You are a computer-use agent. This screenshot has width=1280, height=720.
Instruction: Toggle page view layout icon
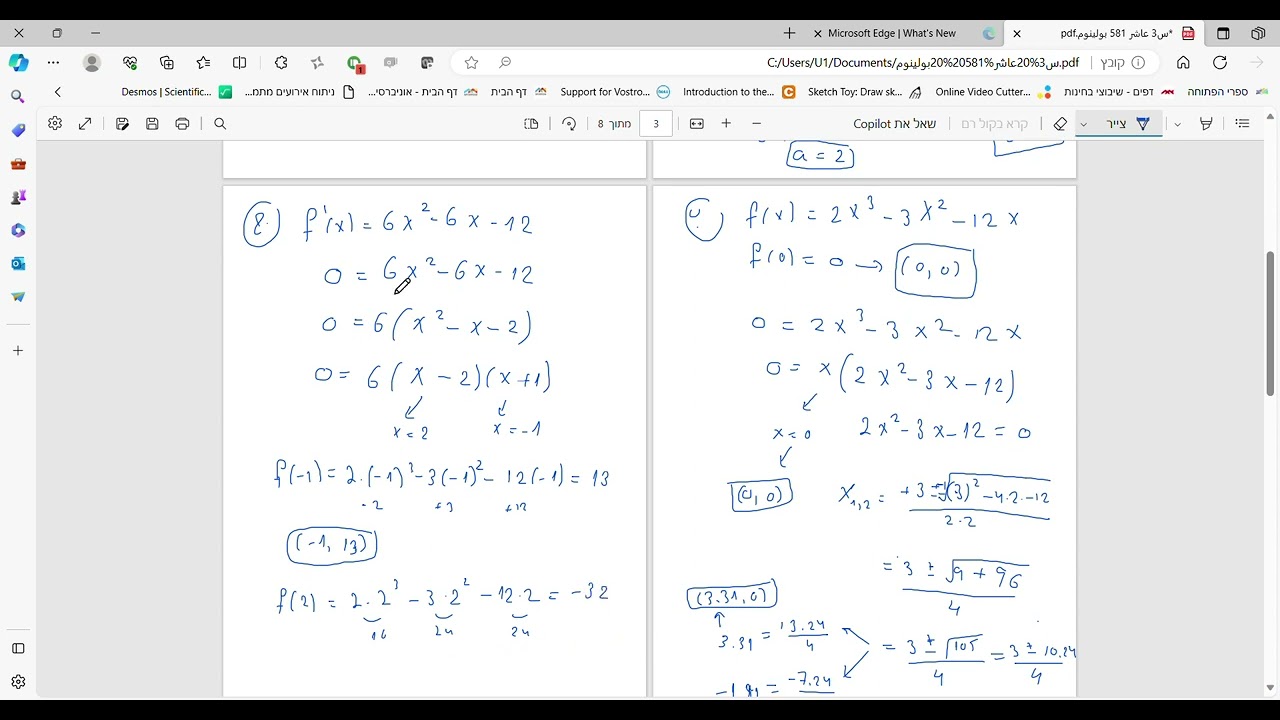(531, 124)
